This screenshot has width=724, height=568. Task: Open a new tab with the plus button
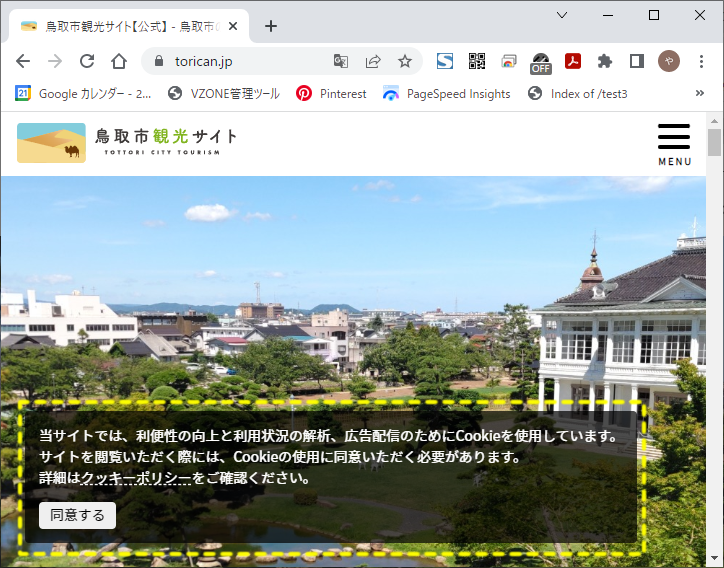coord(271,26)
